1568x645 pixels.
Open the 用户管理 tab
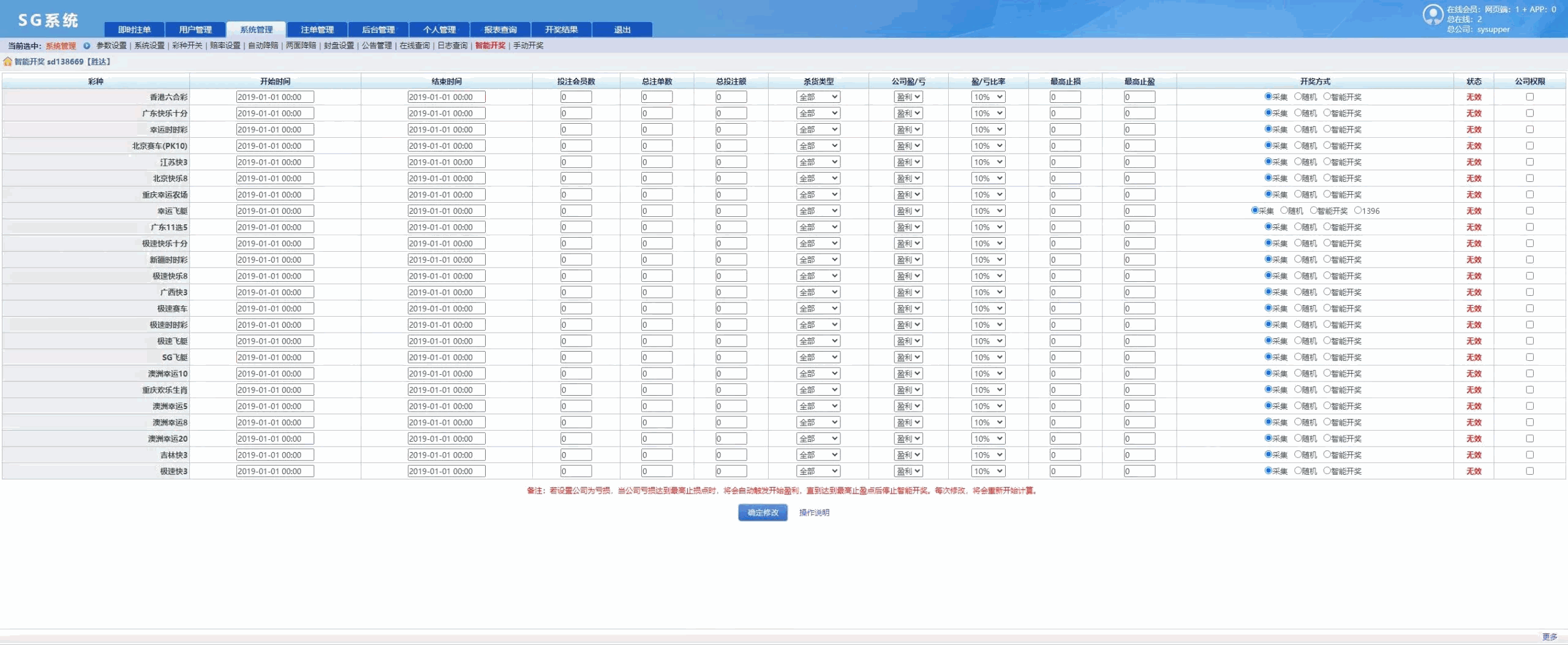195,29
